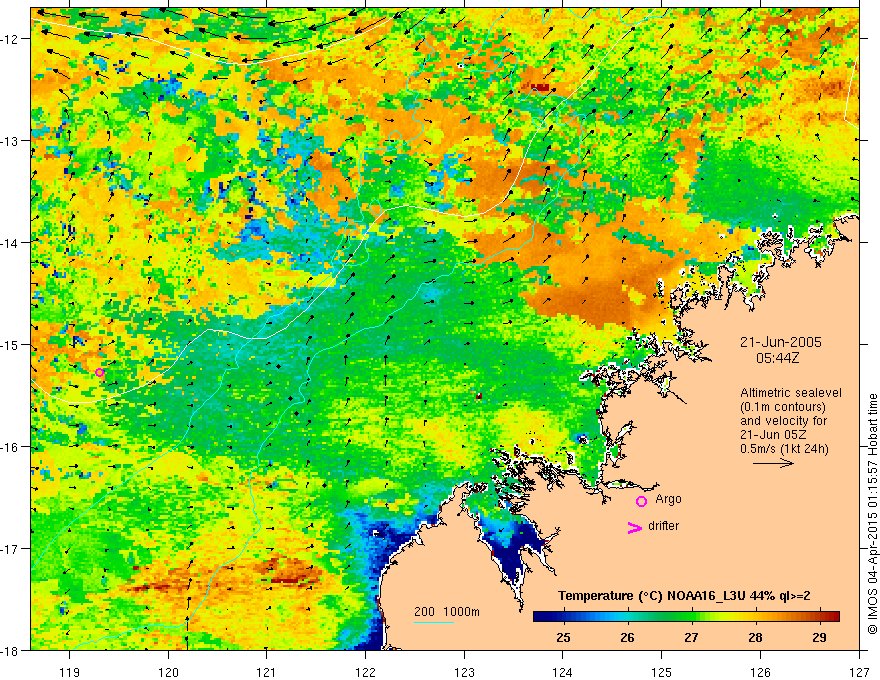Click the 125 longitude axis label

click(x=662, y=672)
